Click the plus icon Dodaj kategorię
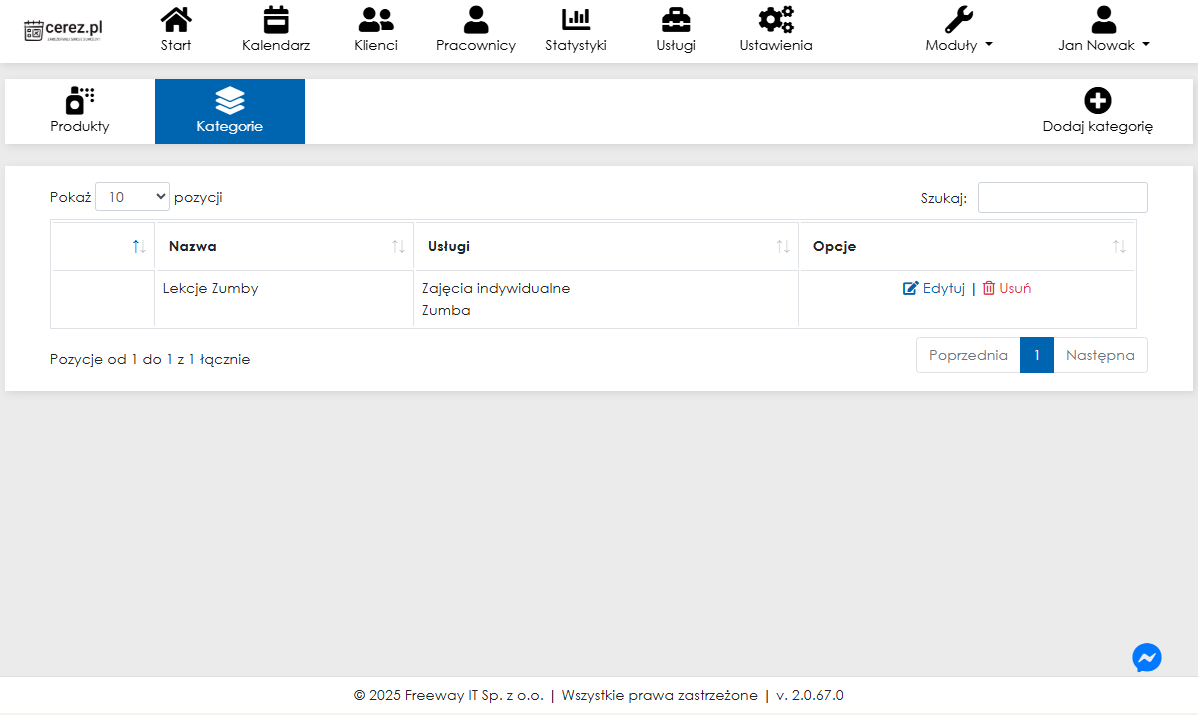 click(1098, 101)
